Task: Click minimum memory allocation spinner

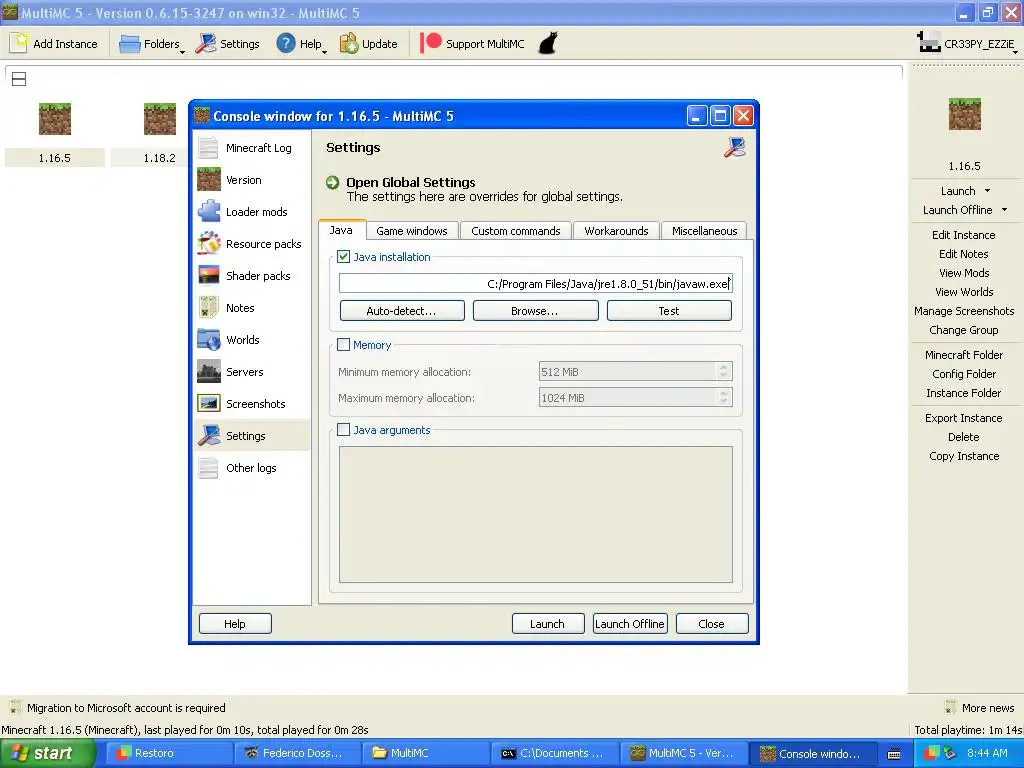Action: 723,372
